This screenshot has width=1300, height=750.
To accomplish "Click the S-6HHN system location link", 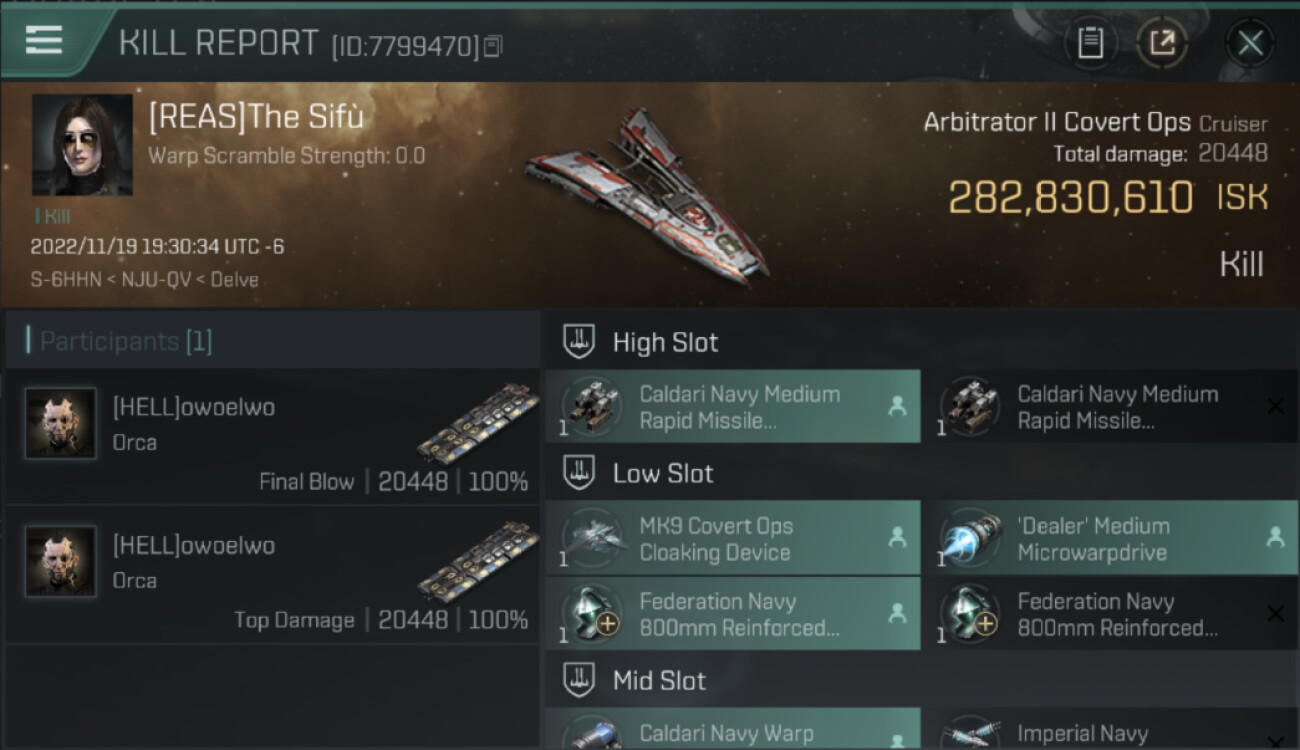I will pos(64,280).
